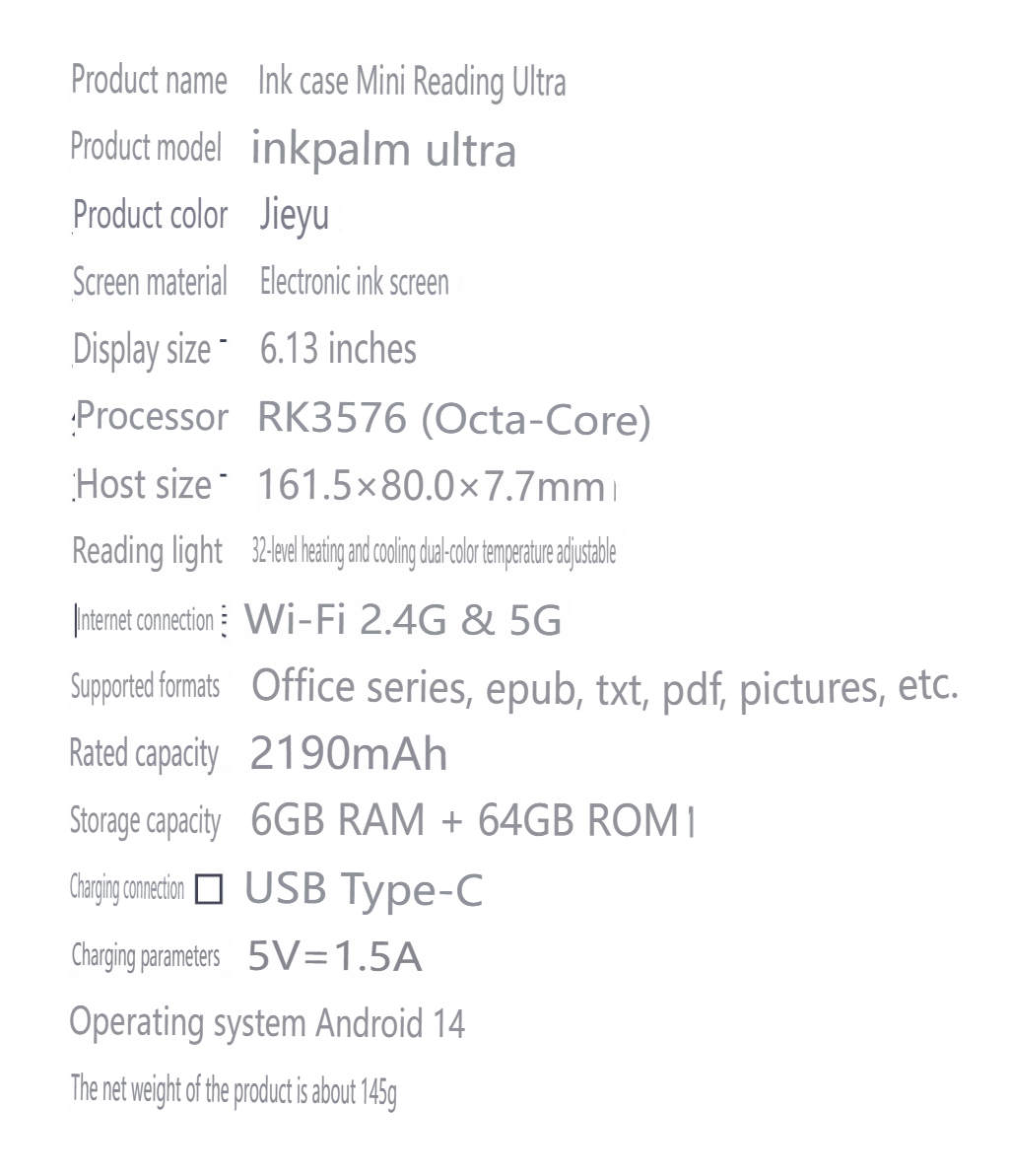Click the '6GB RAM + 64GB ROM' value

tap(465, 820)
